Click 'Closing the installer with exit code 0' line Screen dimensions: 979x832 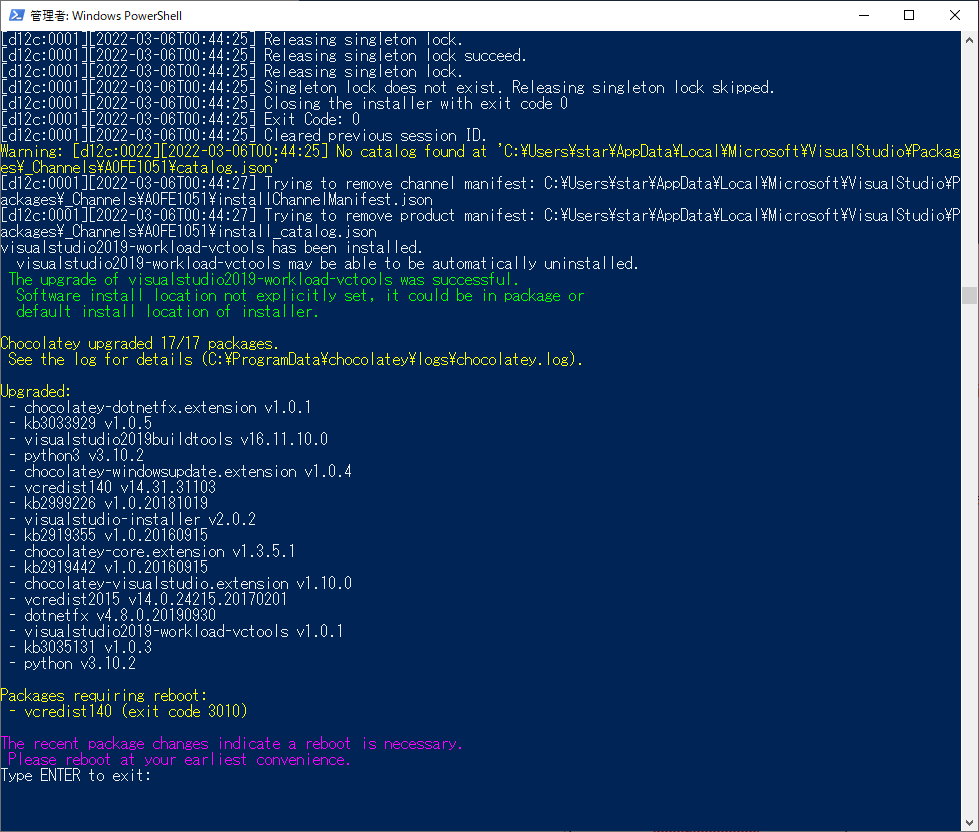[284, 104]
